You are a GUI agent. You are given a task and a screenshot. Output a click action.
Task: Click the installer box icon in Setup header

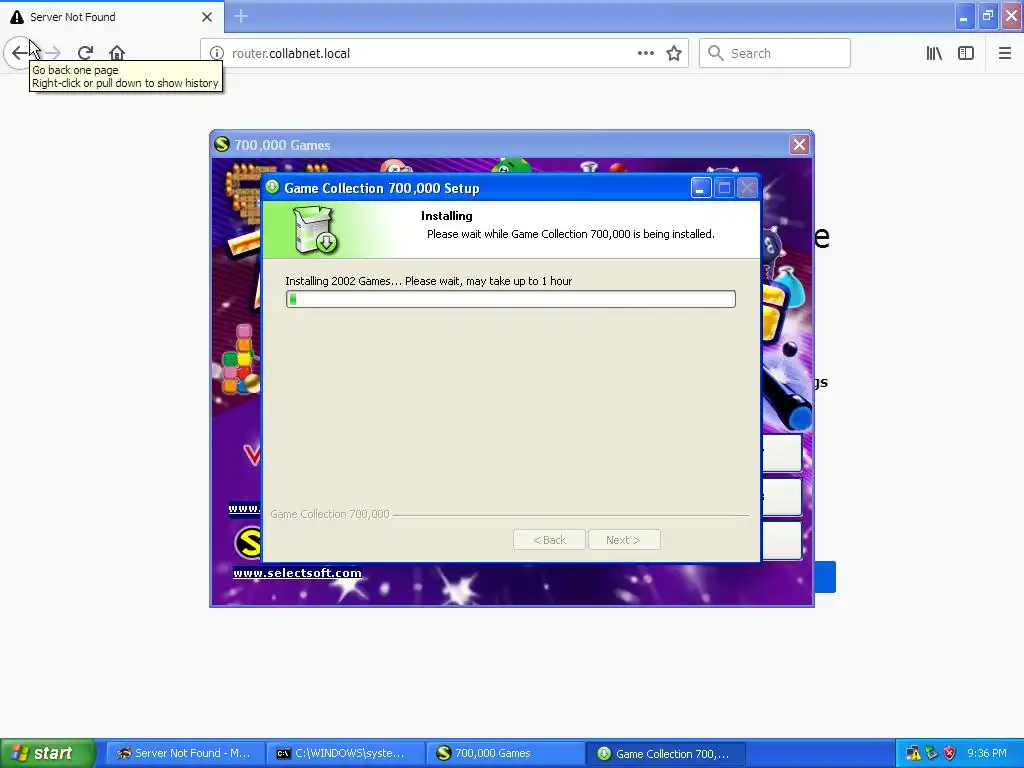point(315,230)
